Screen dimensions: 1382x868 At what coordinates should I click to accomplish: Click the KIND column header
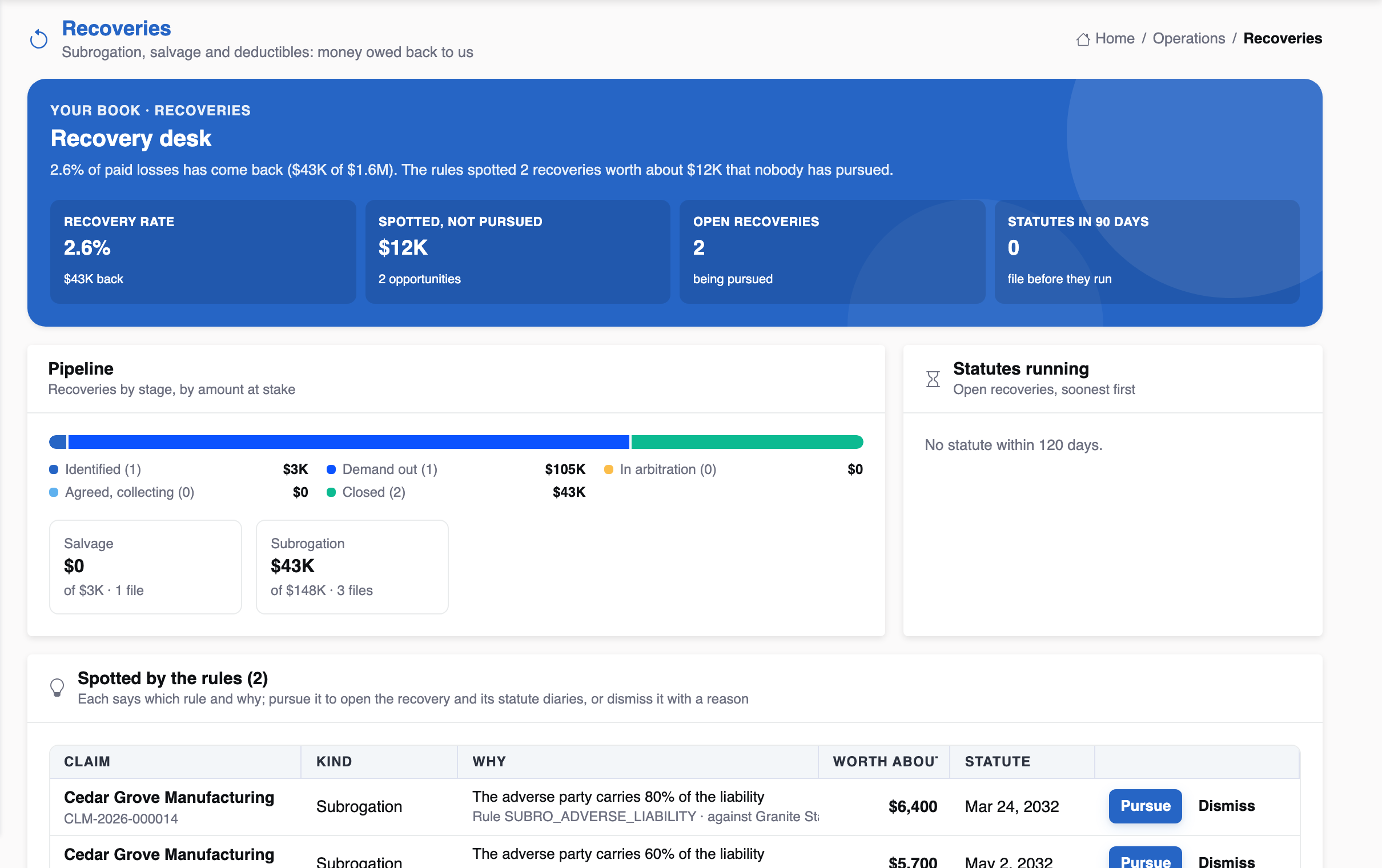point(379,761)
